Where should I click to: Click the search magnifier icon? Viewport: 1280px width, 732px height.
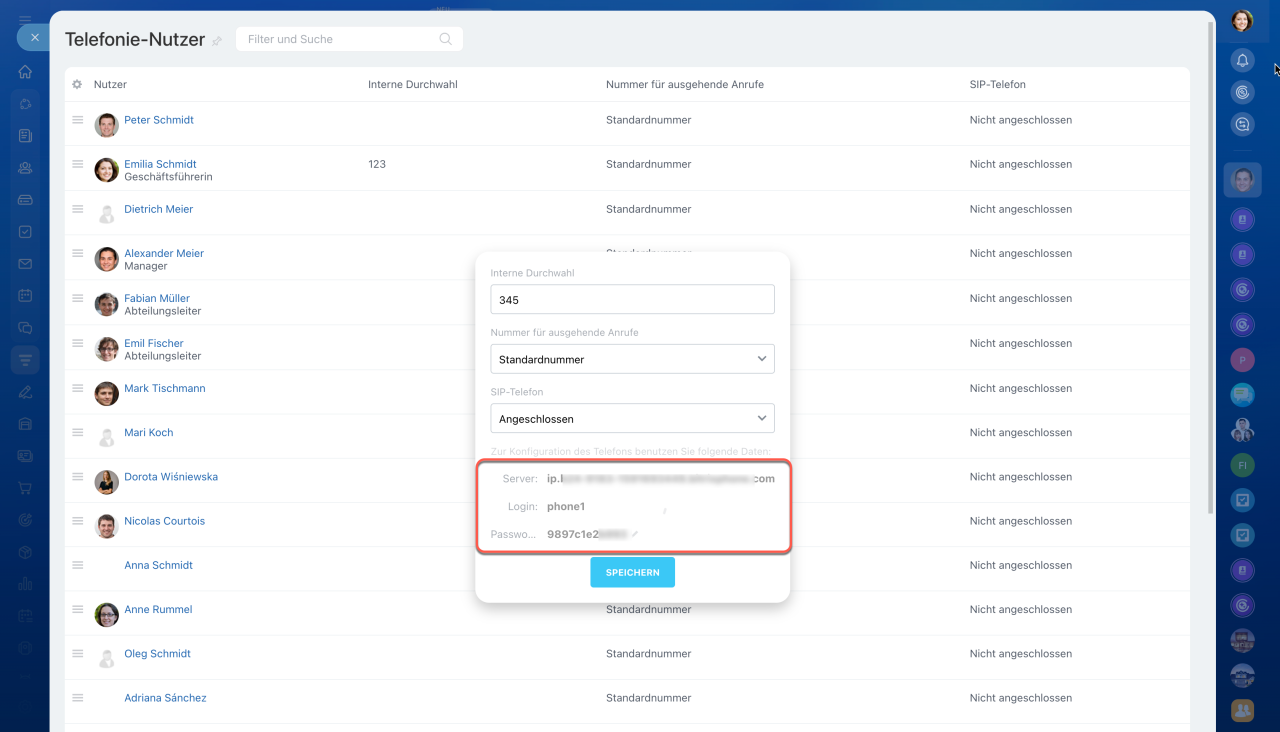446,39
